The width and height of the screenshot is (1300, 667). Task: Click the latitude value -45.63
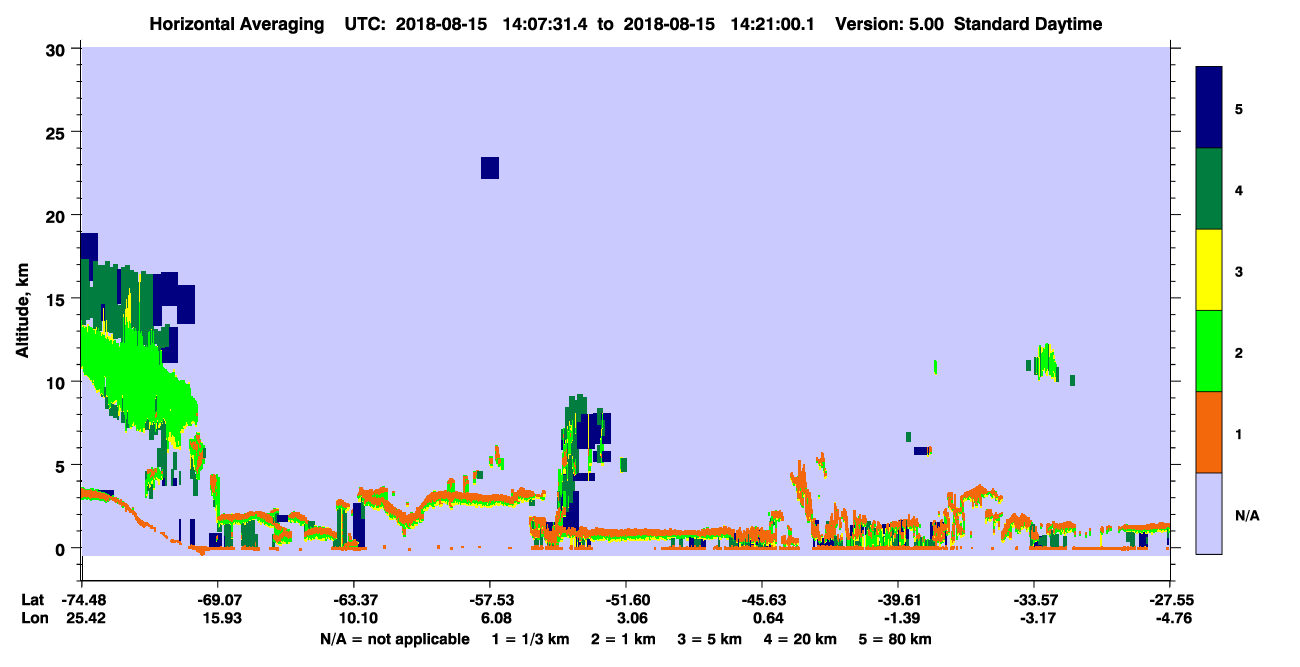(x=762, y=601)
